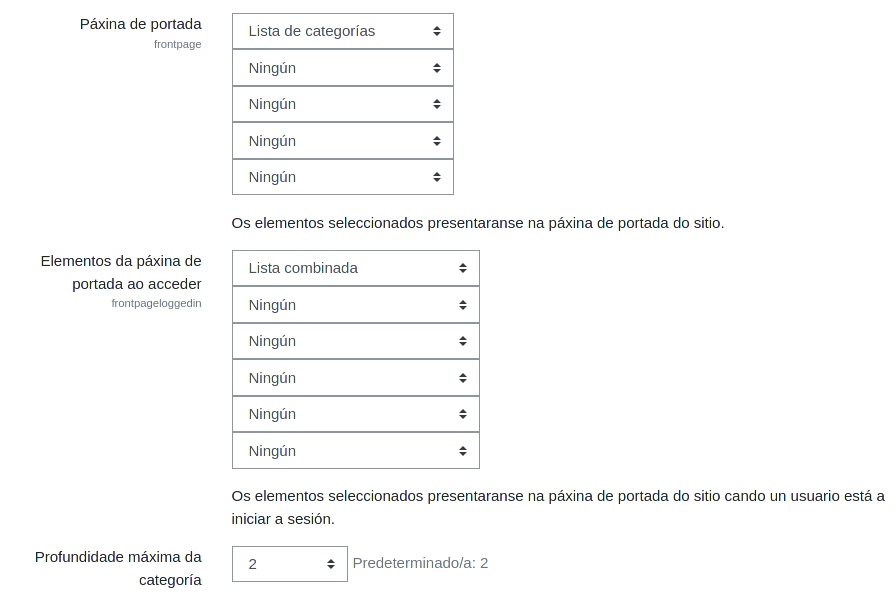Click the "Predeterminado/a: 2" default value text
Image resolution: width=896 pixels, height=594 pixels.
click(420, 563)
